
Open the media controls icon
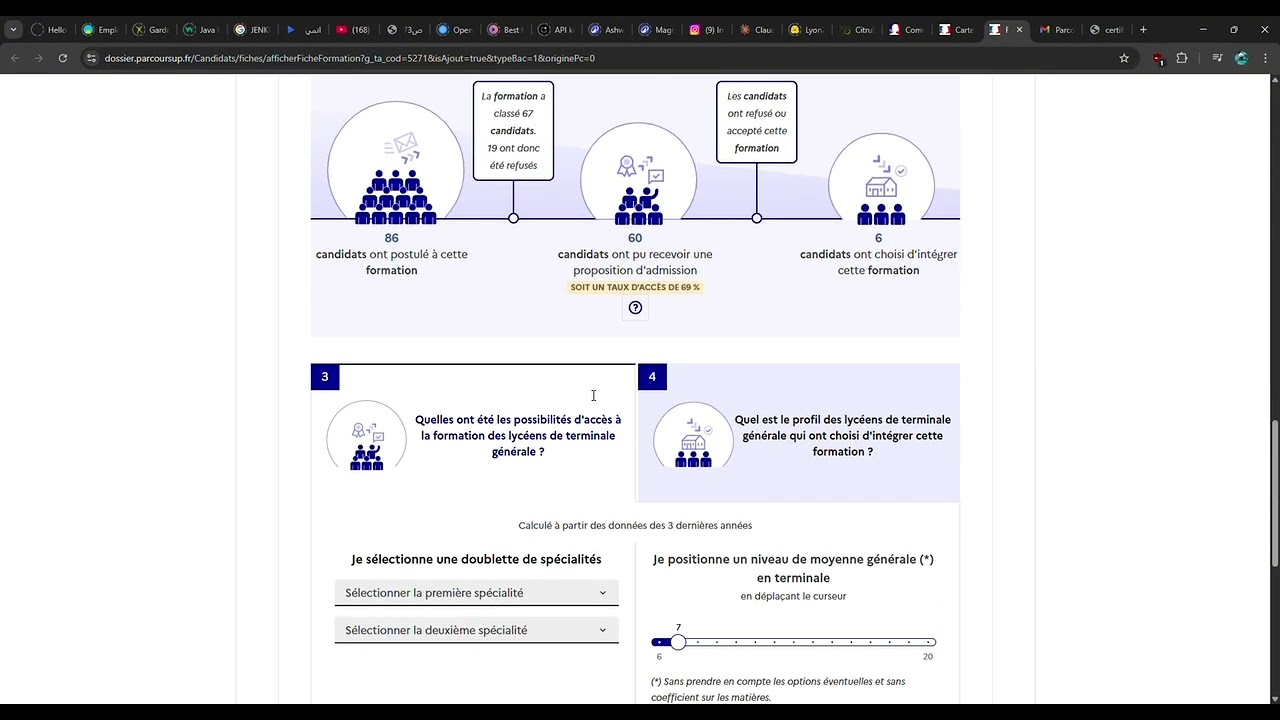point(1217,58)
